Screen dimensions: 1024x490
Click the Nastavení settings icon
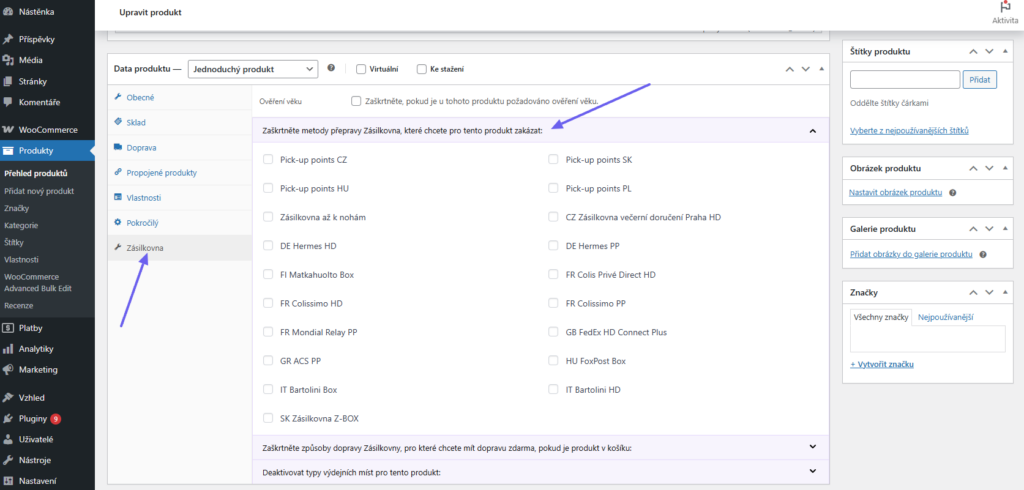[x=8, y=482]
